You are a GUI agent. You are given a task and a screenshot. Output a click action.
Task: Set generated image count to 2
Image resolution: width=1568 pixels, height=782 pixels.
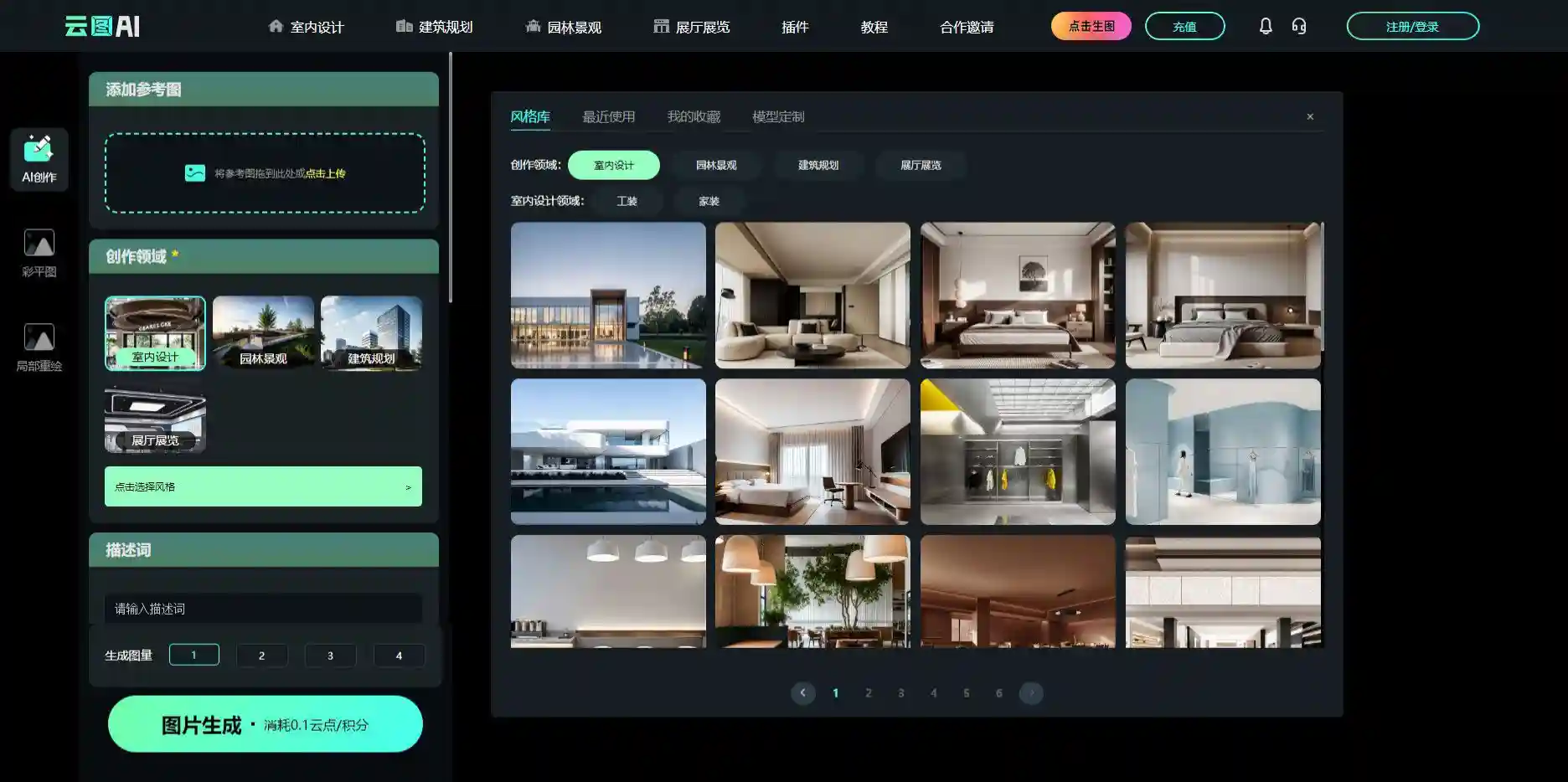tap(261, 656)
